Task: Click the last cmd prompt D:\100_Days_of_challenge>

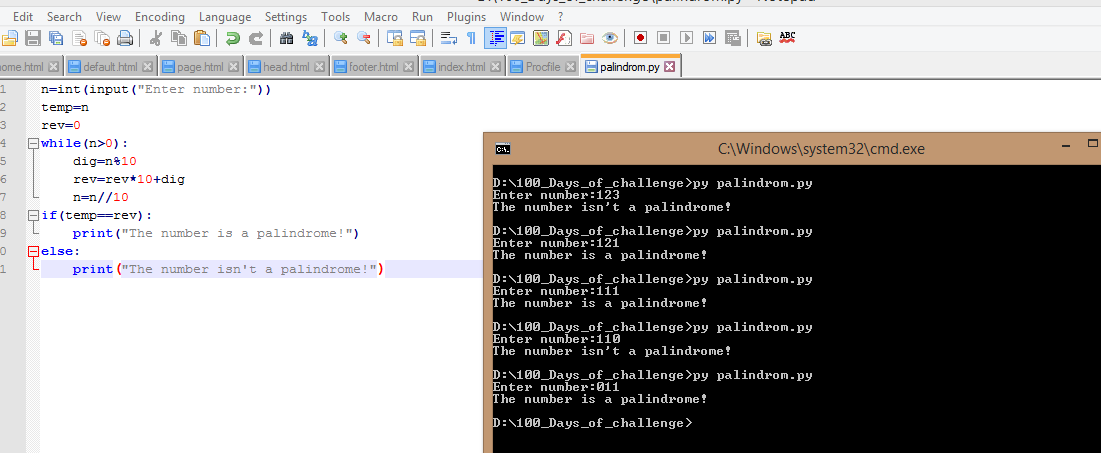Action: click(593, 423)
